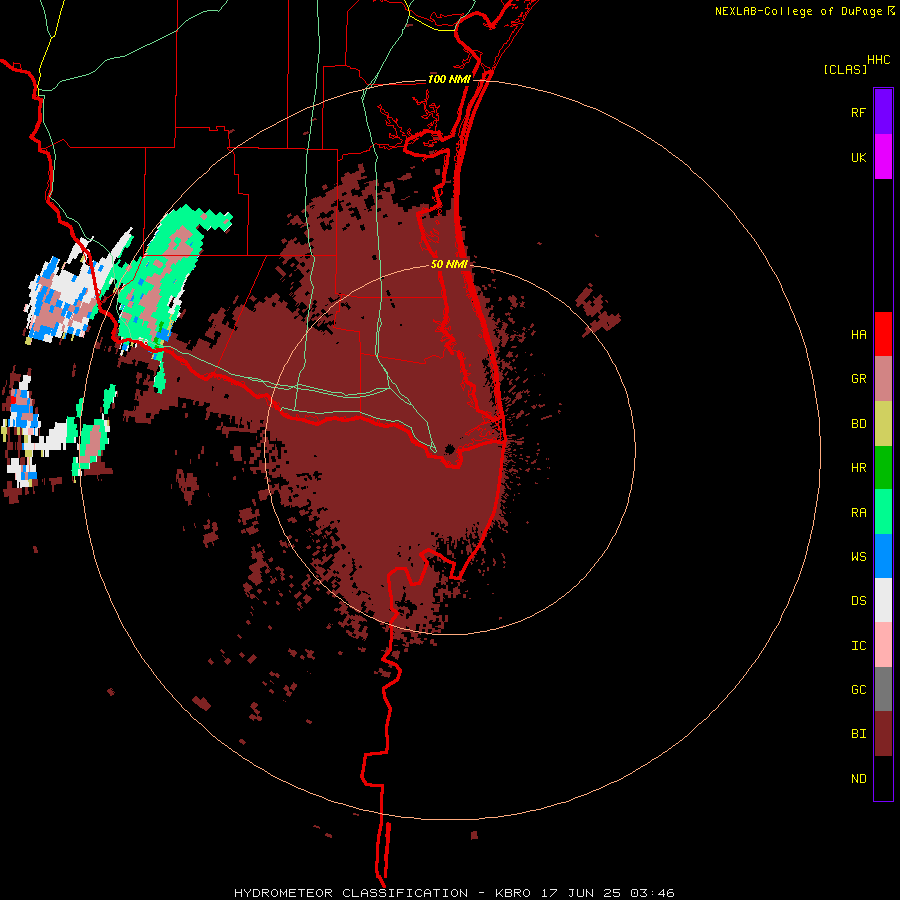Click the WS legend label
This screenshot has height=900, width=900.
click(858, 556)
